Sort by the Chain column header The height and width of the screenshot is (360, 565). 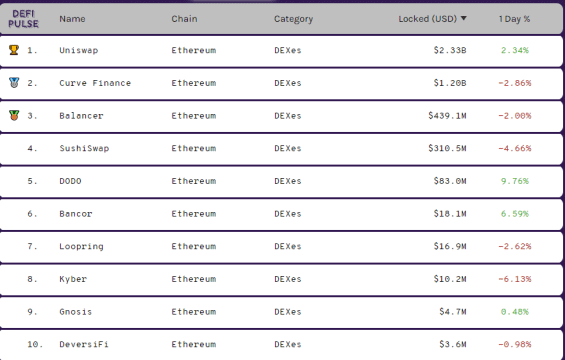coord(184,19)
